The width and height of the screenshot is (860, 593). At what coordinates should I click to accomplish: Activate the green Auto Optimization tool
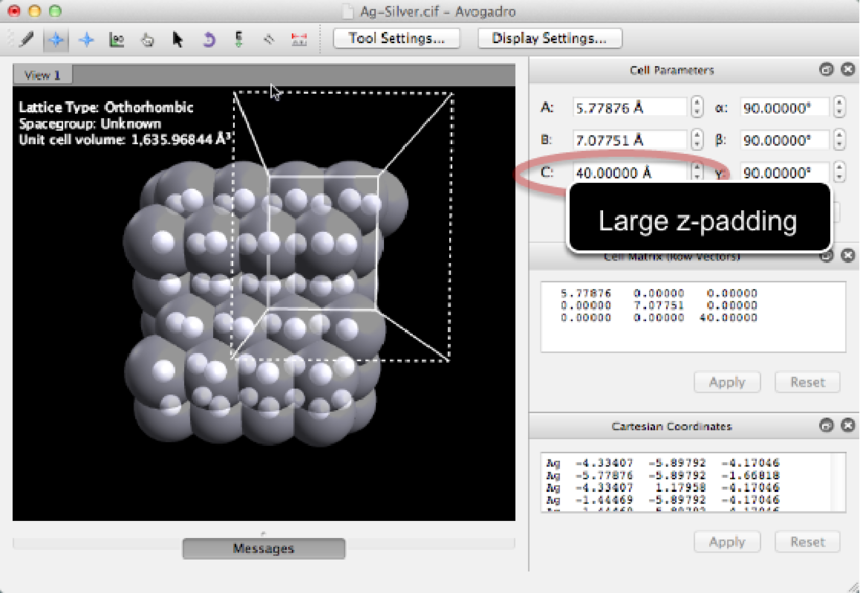(238, 40)
